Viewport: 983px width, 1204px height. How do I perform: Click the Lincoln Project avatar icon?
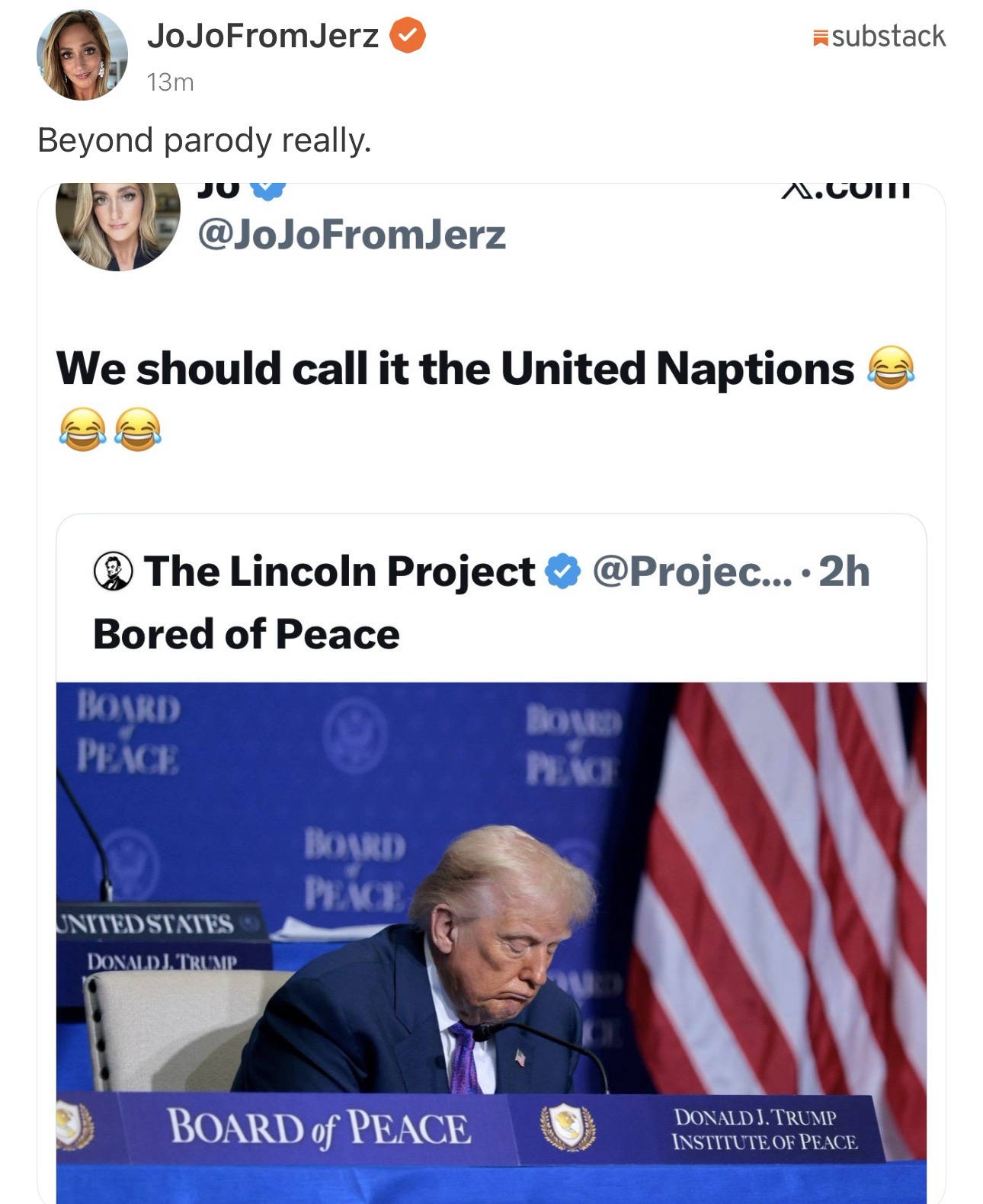click(x=113, y=572)
